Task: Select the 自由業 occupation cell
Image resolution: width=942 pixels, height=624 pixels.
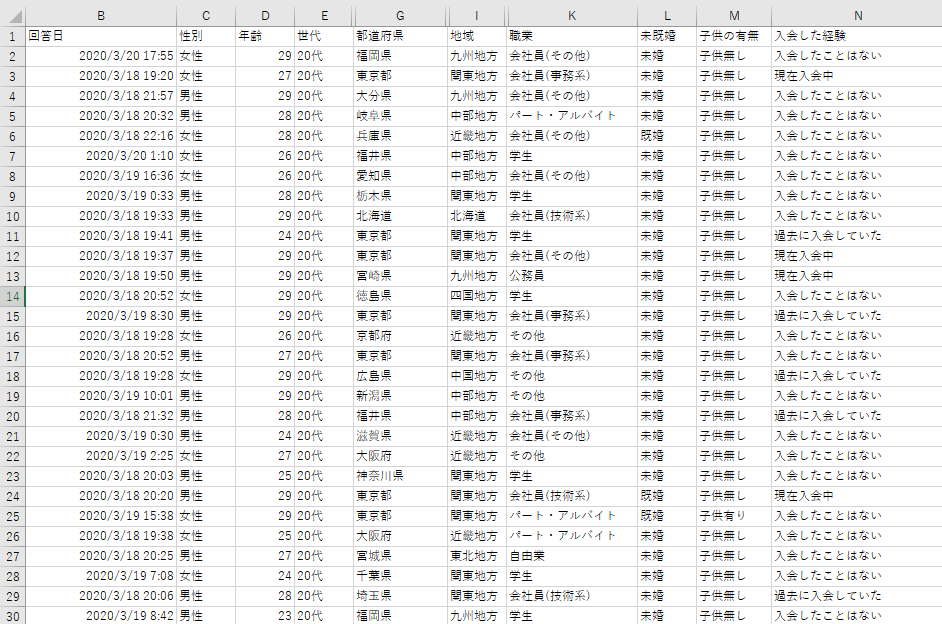Action: tap(571, 556)
